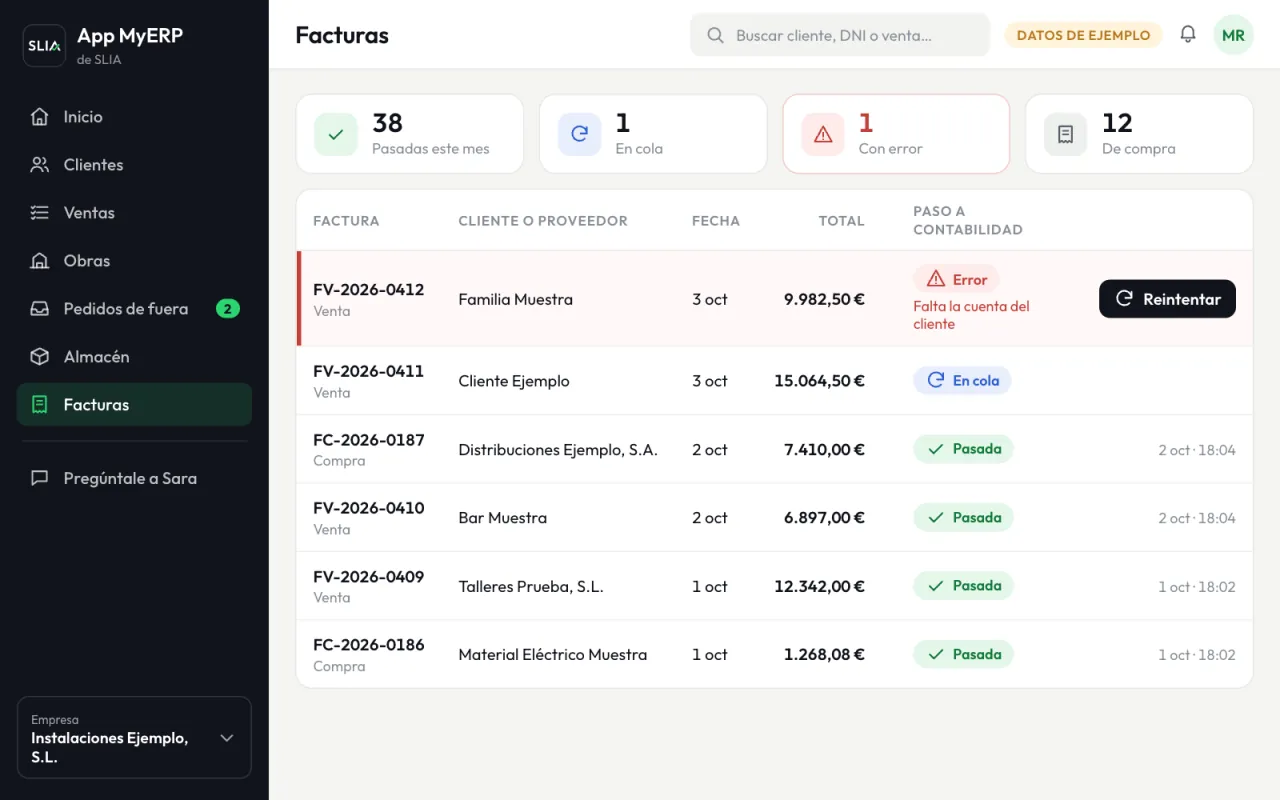
Task: Click the Pasada badge on FC-2026-0187 row
Action: pos(963,449)
